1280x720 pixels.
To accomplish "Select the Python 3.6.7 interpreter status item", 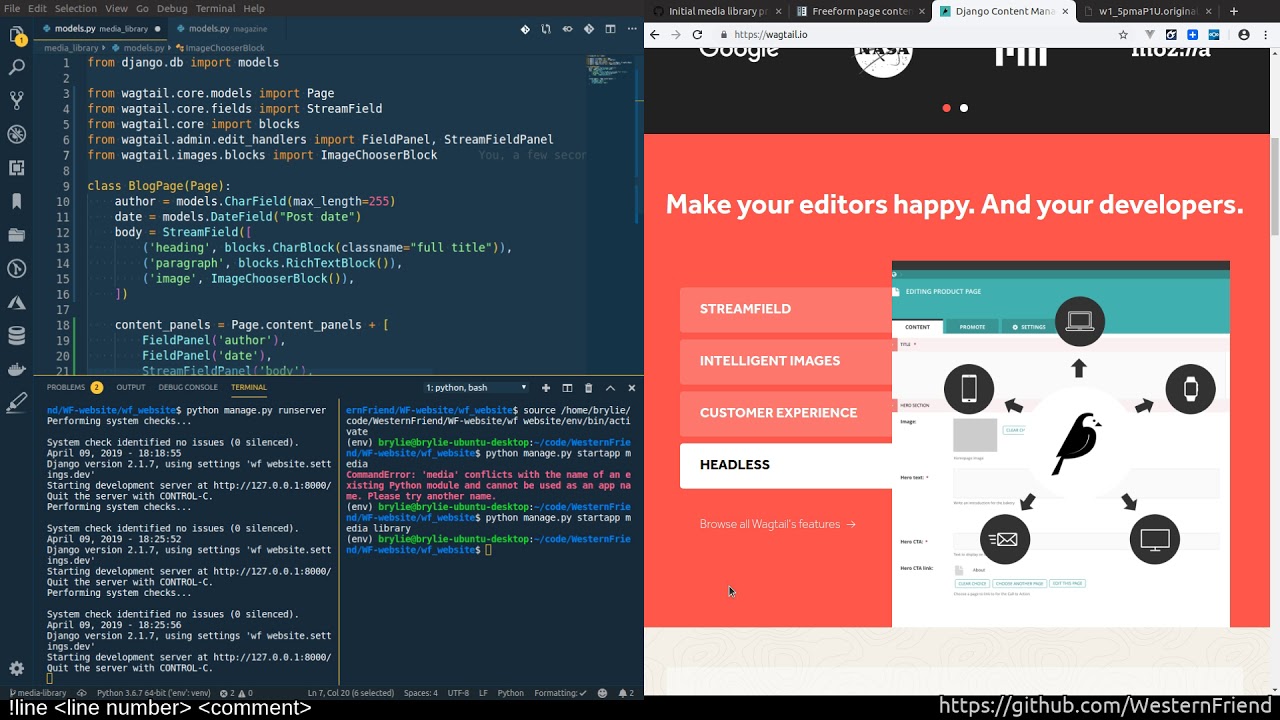I will click(x=153, y=693).
